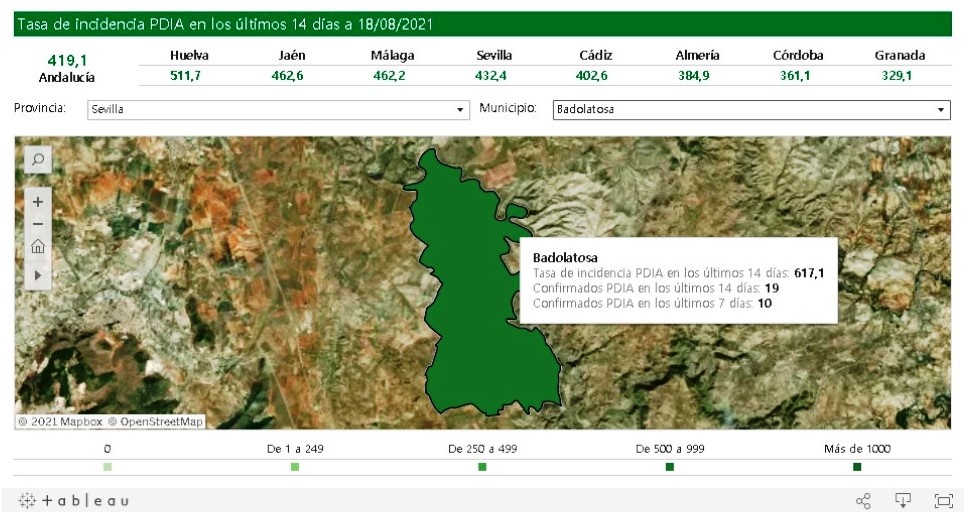The image size is (968, 512).
Task: Click the download icon in footer
Action: coord(903,500)
